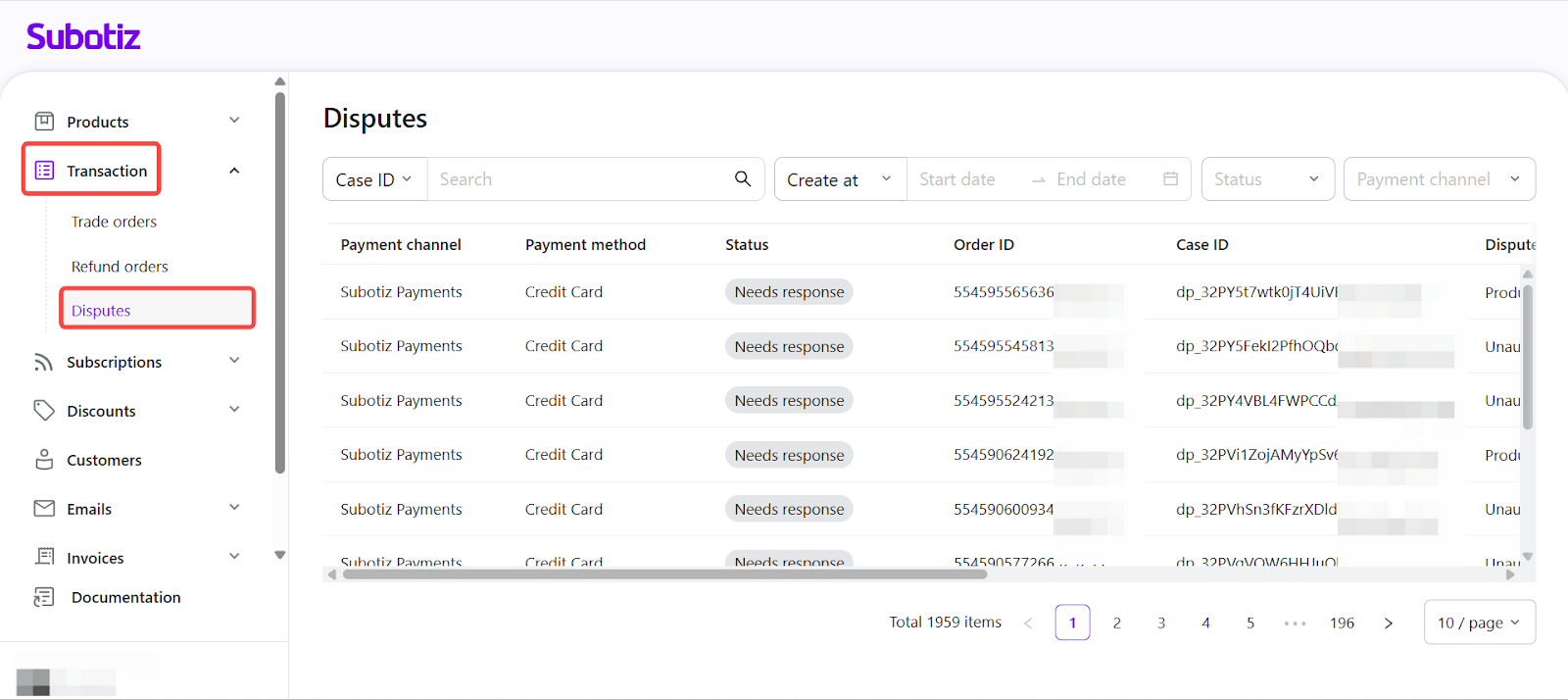Open Refund orders in sidebar

[x=120, y=267]
